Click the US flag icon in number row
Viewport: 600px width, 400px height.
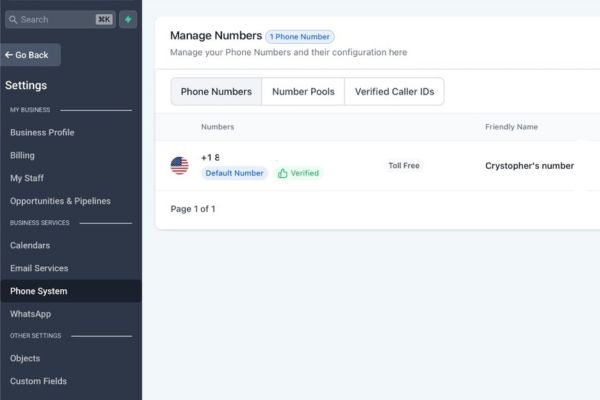[179, 165]
